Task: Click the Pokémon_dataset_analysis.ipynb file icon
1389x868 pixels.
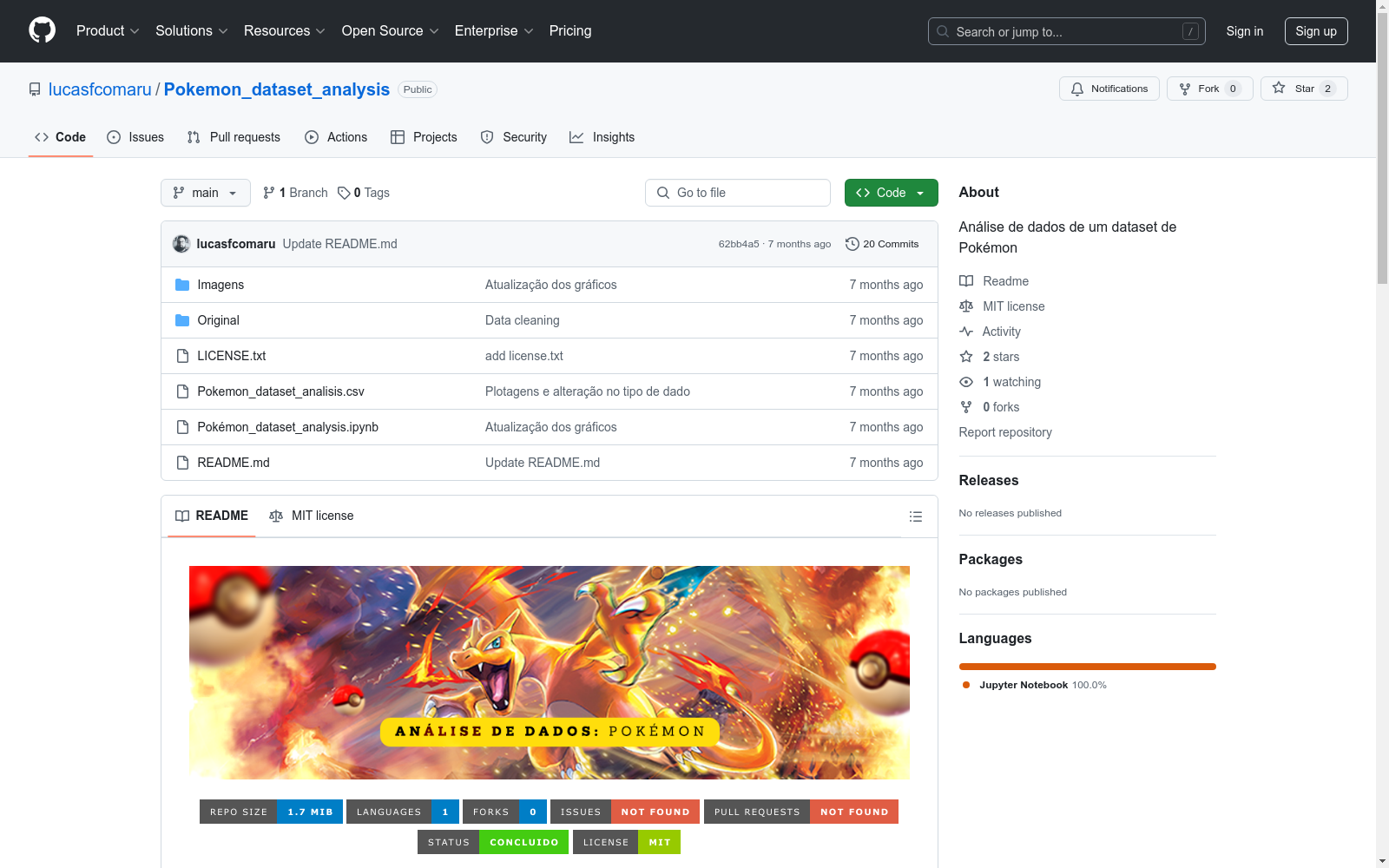Action: [x=182, y=427]
